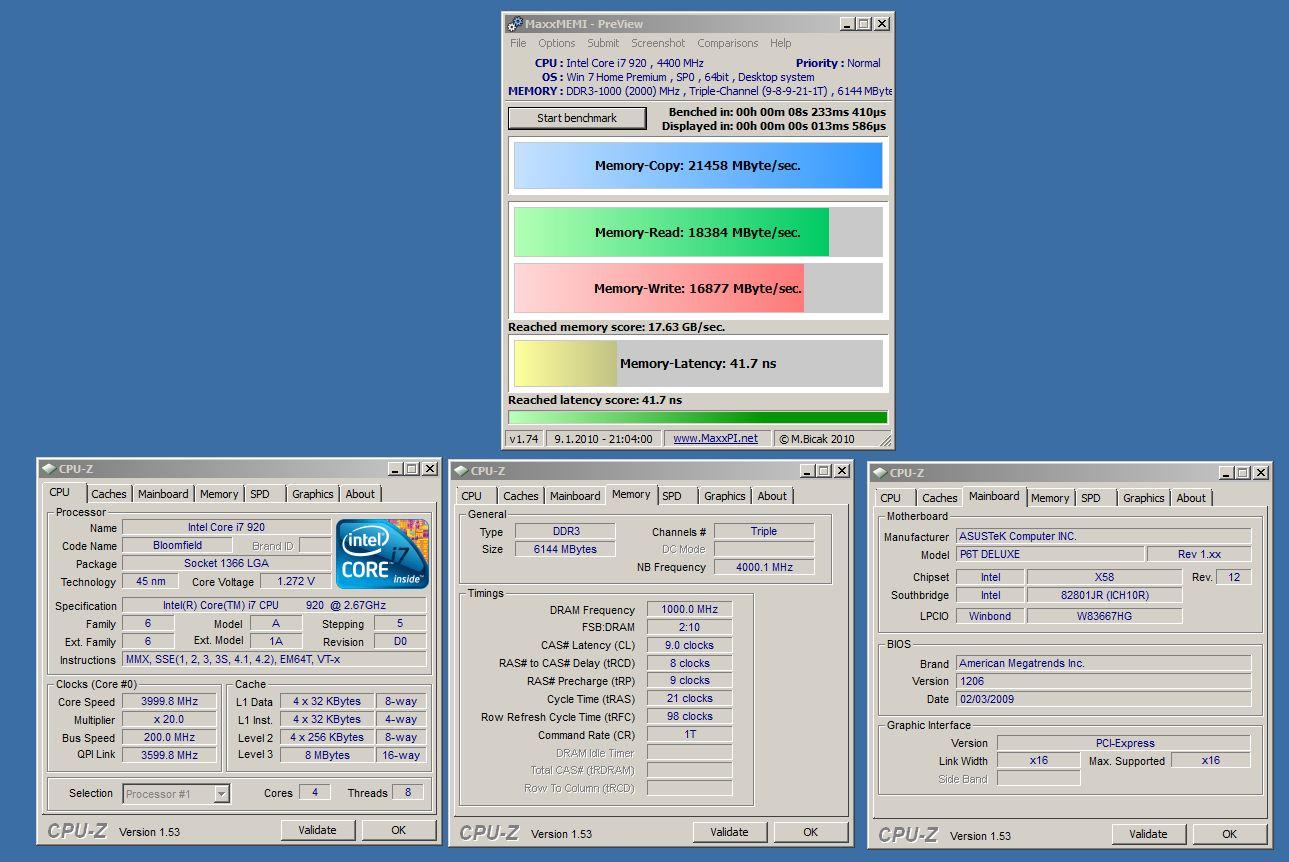
Task: Click the Memory-Copy result bar
Action: pyautogui.click(x=698, y=166)
